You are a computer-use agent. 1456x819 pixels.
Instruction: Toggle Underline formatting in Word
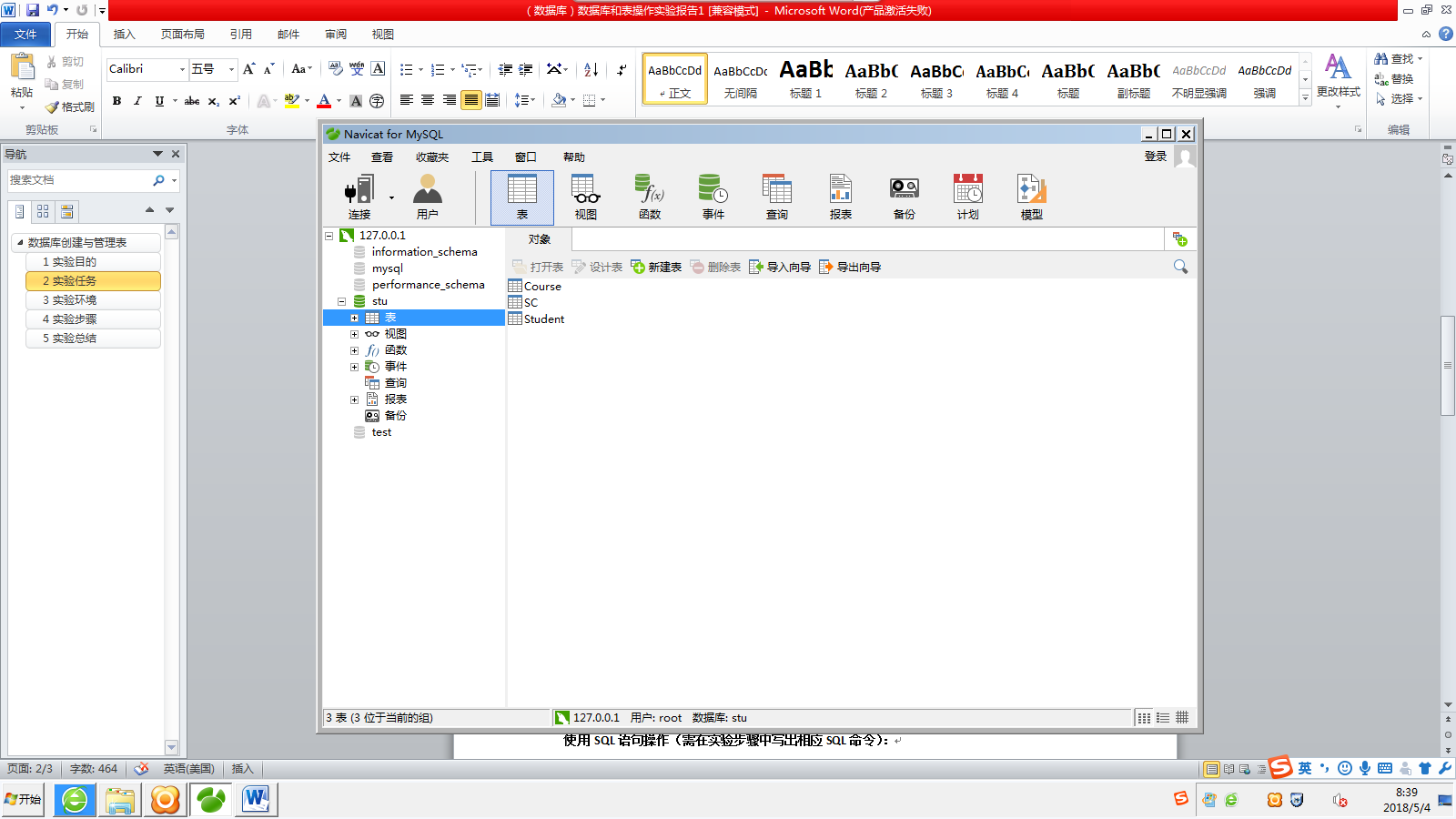(x=159, y=101)
